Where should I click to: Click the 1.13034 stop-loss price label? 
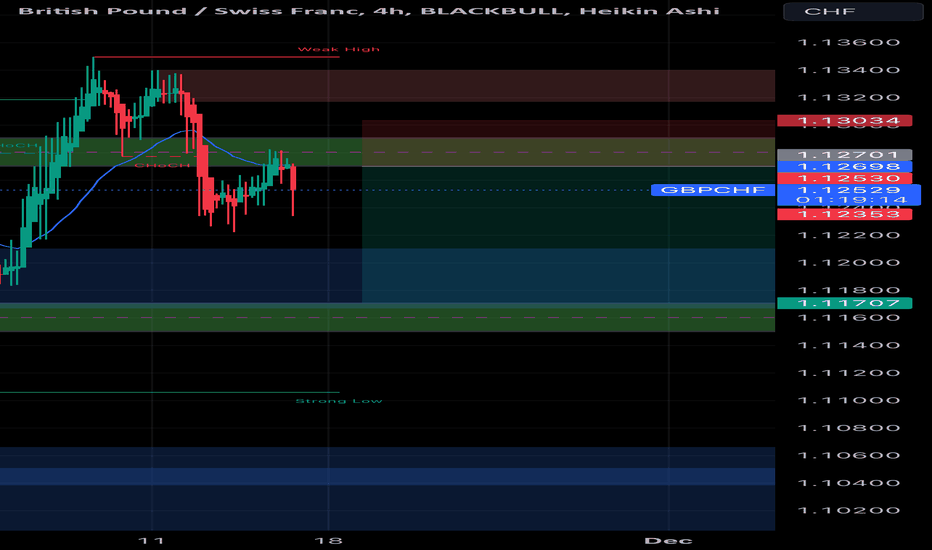tap(844, 121)
